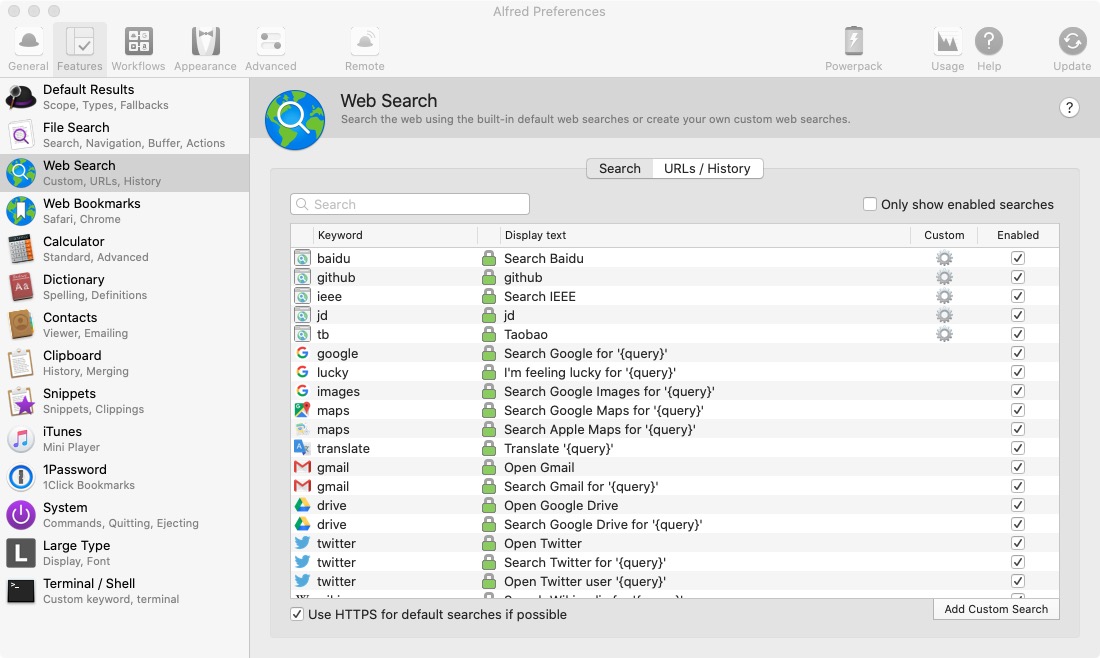Image resolution: width=1100 pixels, height=658 pixels.
Task: Select the Open Twitter user row
Action: (675, 581)
